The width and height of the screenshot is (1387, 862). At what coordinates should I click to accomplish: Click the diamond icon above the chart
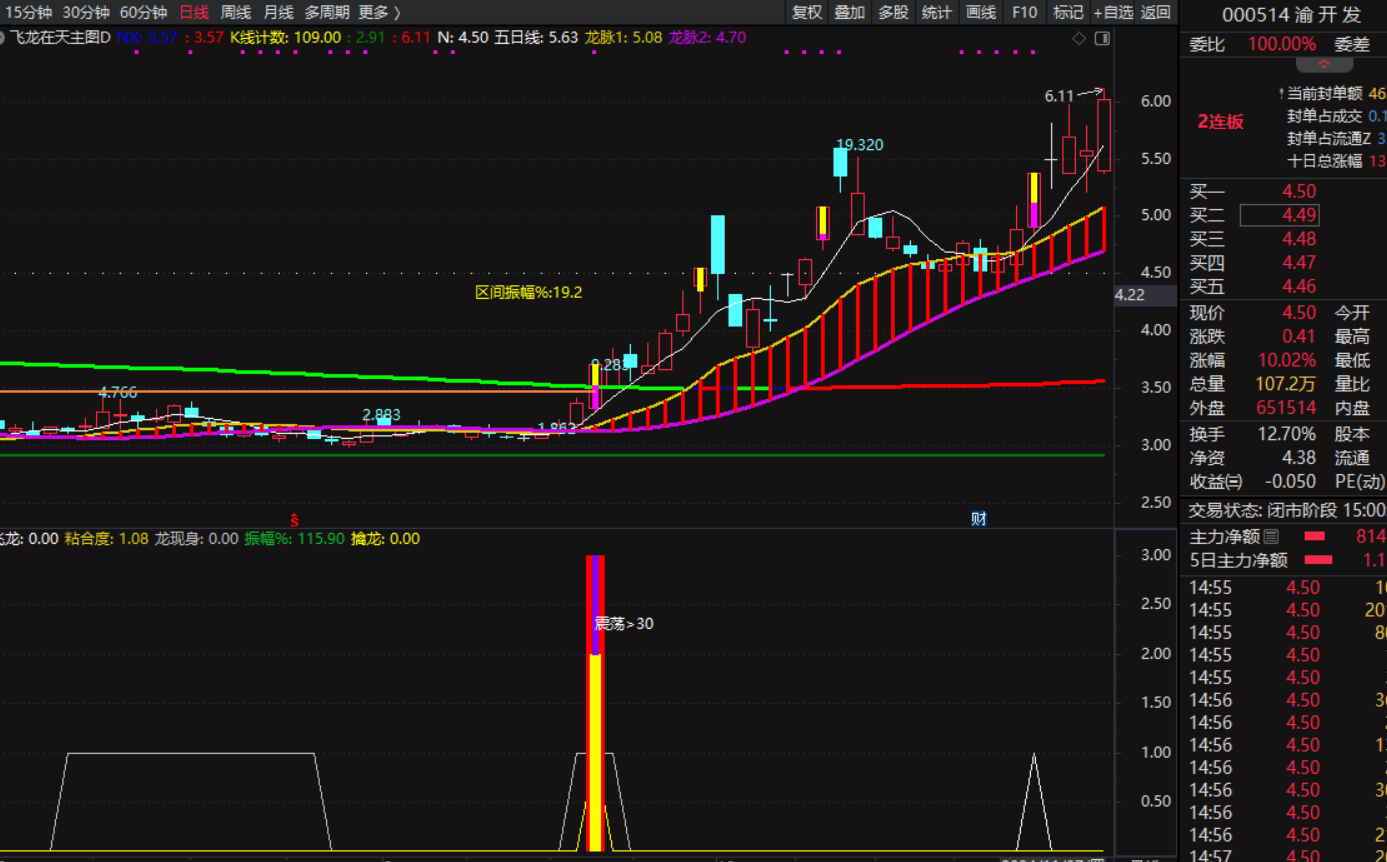1078,39
